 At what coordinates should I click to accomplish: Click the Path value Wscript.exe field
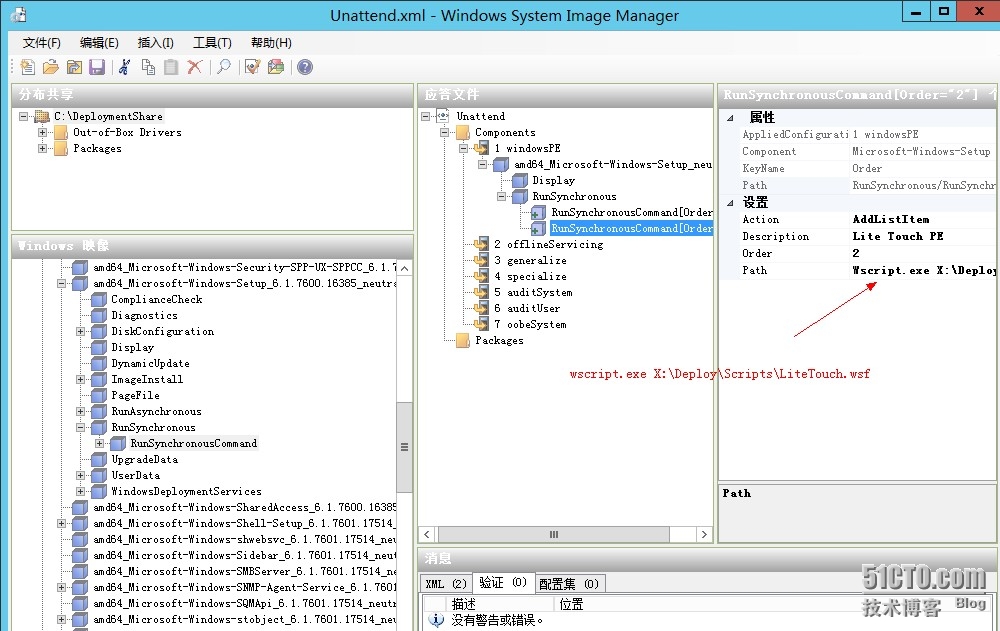(x=923, y=271)
